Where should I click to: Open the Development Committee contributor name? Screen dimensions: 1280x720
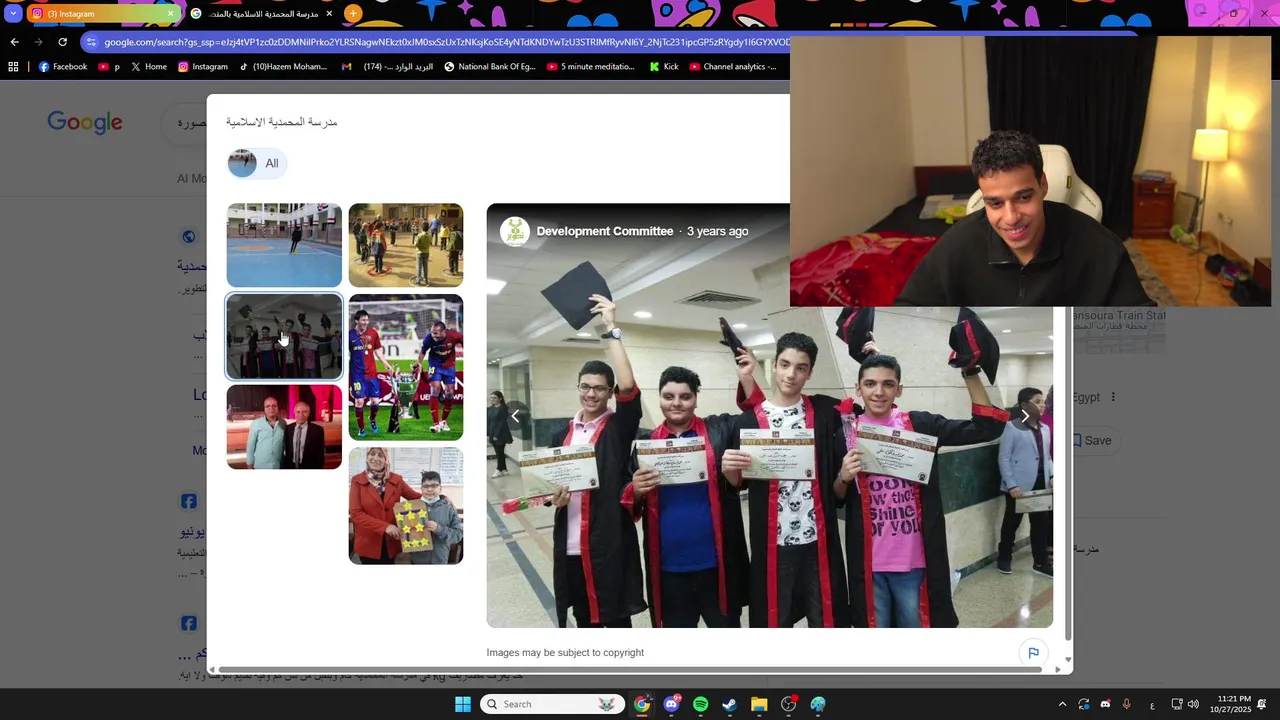coord(605,231)
